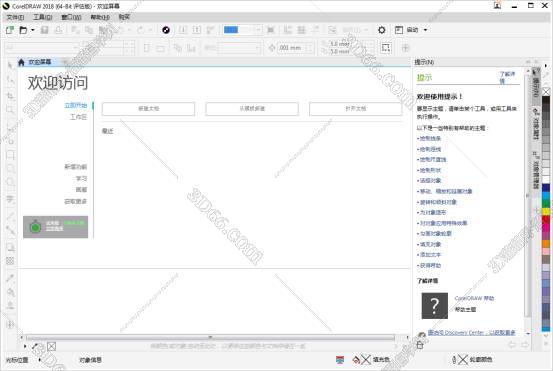
Task: Click the question mark help thumbnail
Action: click(435, 306)
